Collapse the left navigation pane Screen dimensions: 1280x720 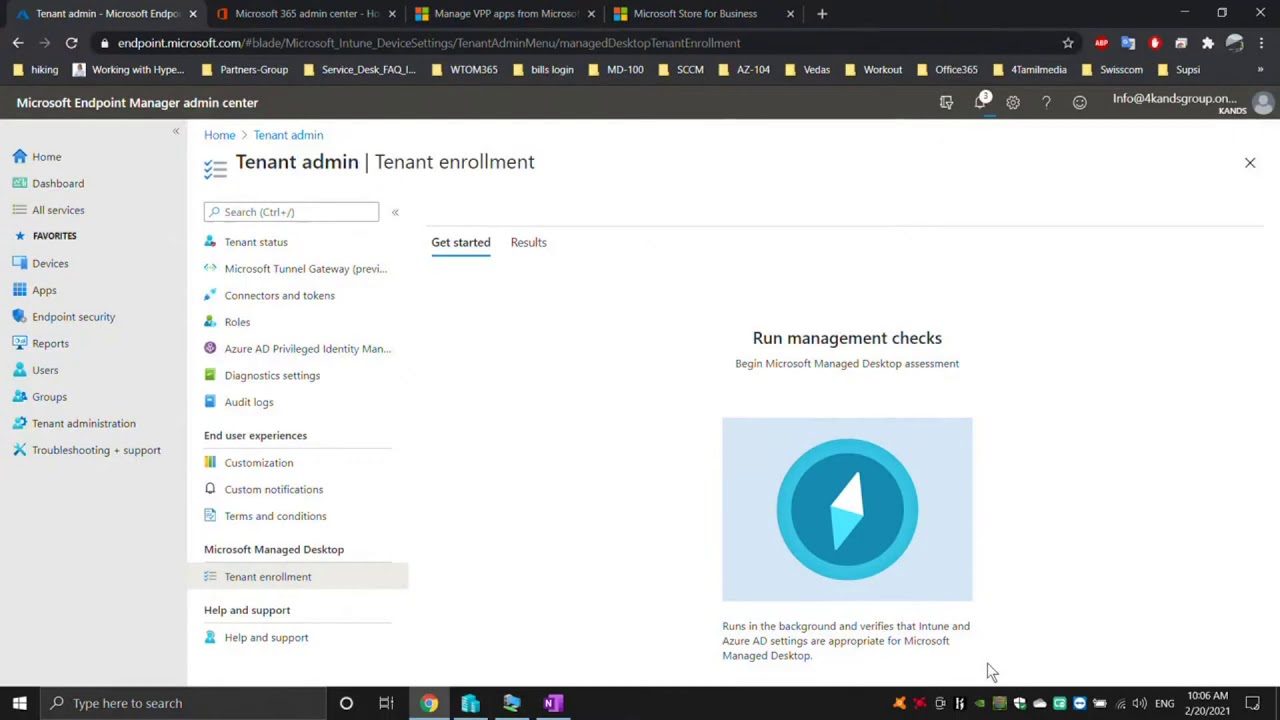click(176, 131)
